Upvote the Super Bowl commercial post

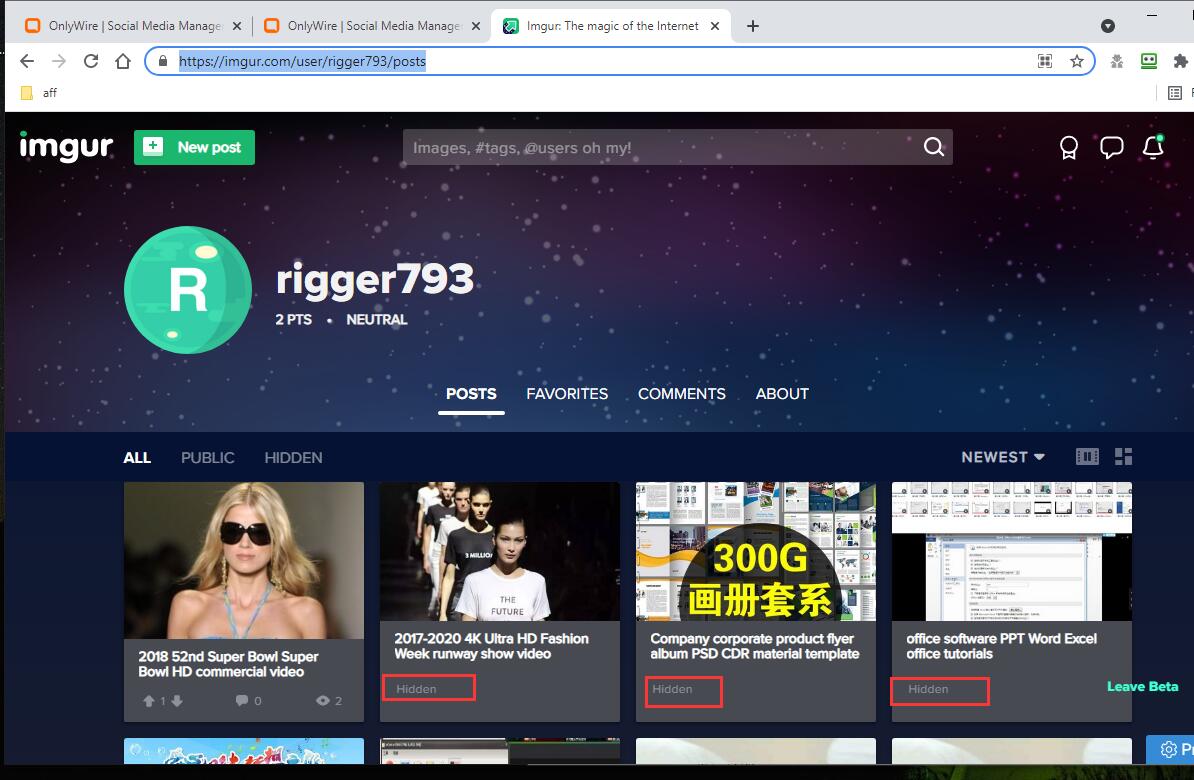[149, 701]
